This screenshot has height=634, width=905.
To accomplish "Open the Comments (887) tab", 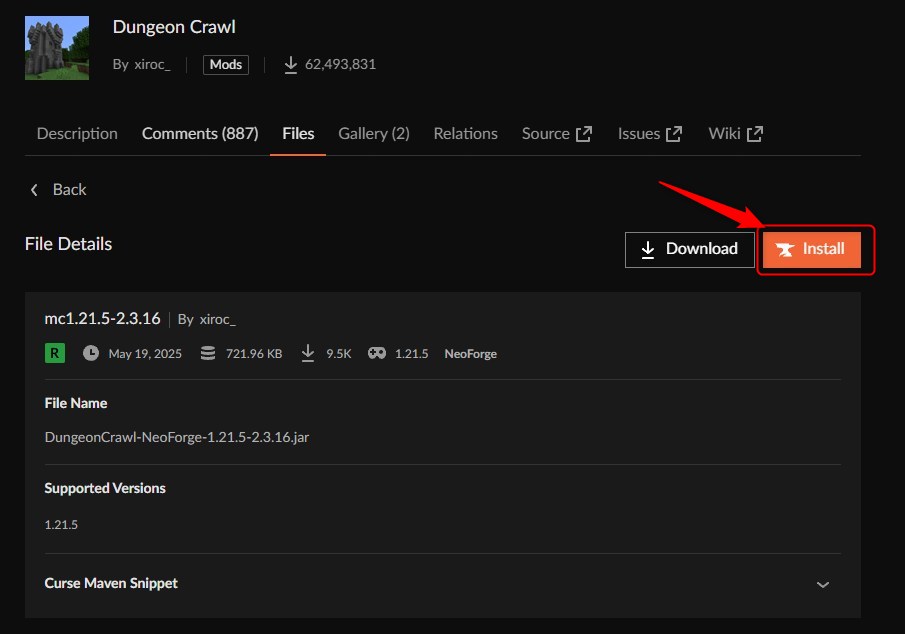I will 200,133.
